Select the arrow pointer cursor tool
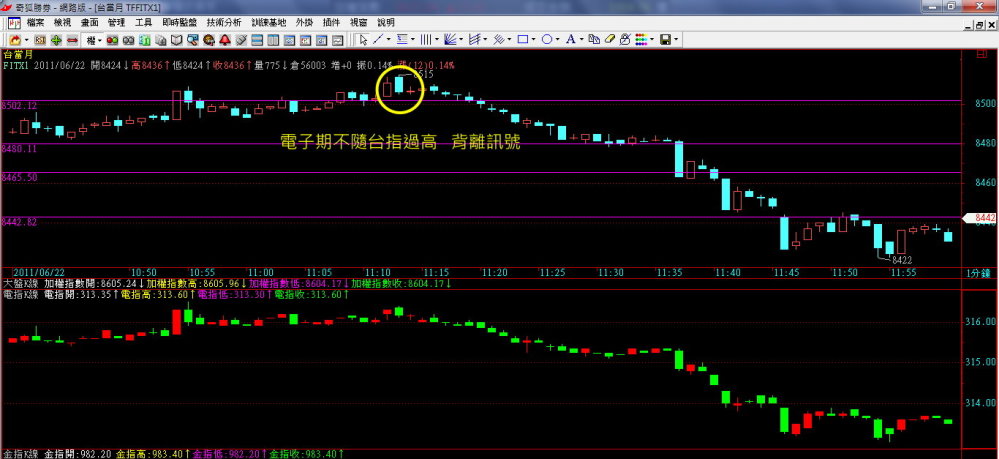This screenshot has height=459, width=999. click(x=363, y=39)
